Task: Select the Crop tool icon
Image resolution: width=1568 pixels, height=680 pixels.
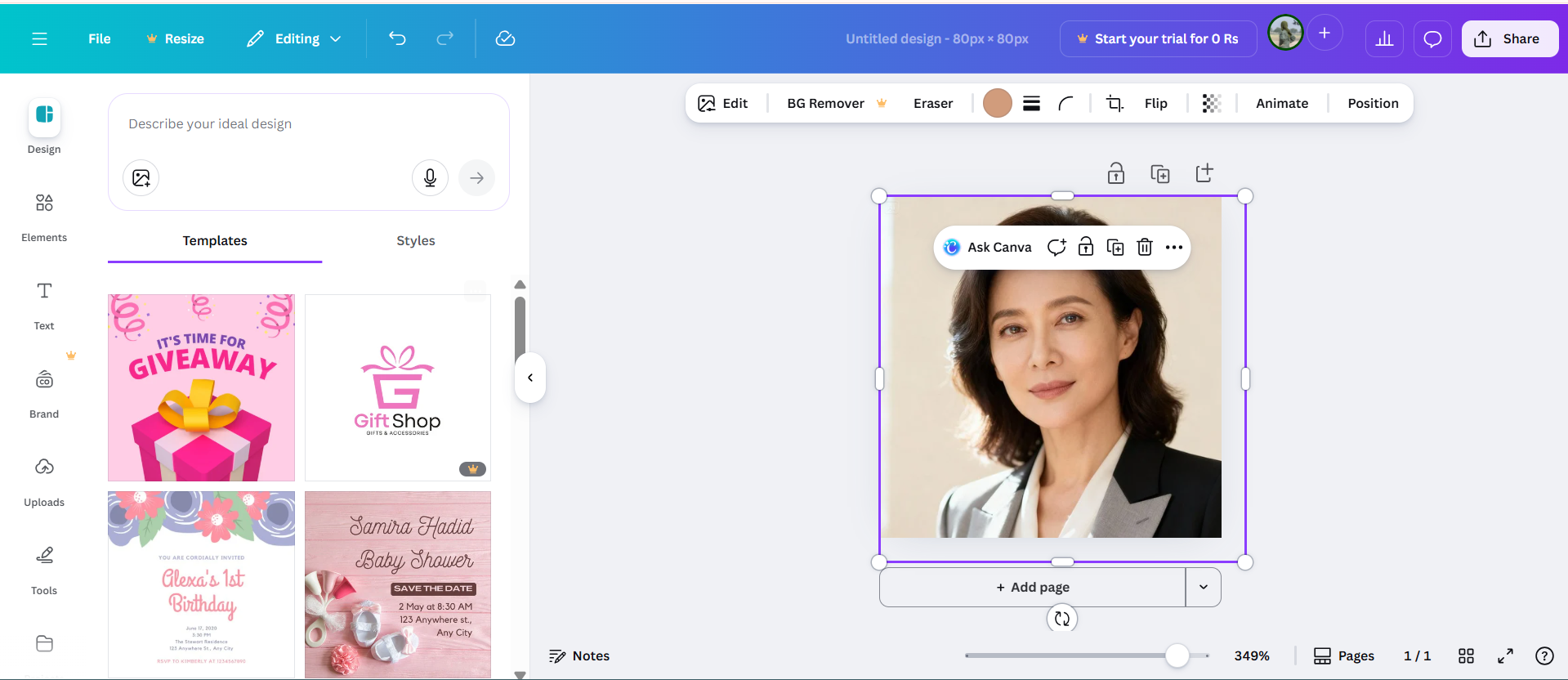Action: tap(1115, 103)
